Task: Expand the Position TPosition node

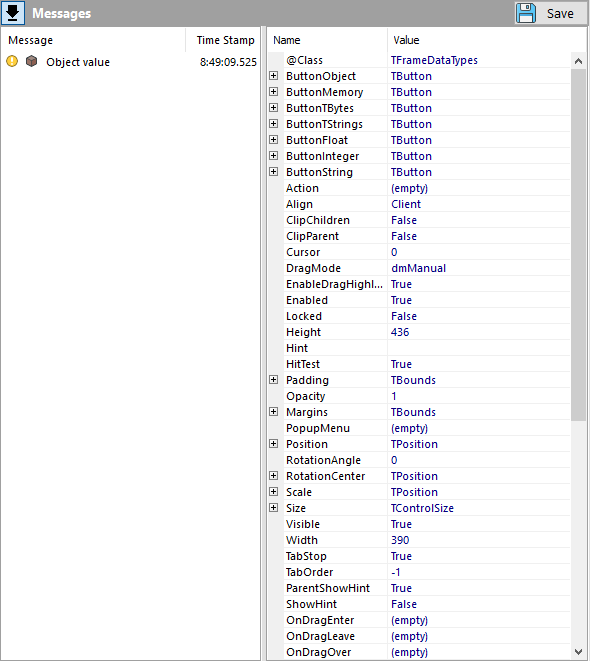Action: pyautogui.click(x=274, y=444)
